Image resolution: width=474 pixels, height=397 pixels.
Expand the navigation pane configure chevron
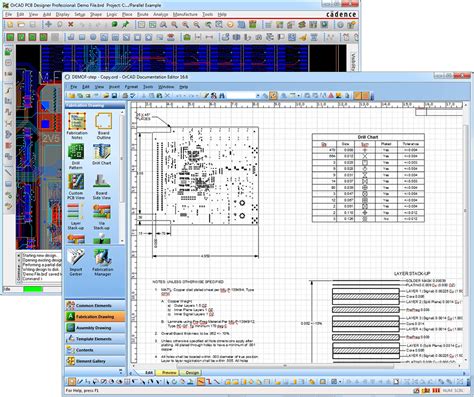click(x=121, y=371)
